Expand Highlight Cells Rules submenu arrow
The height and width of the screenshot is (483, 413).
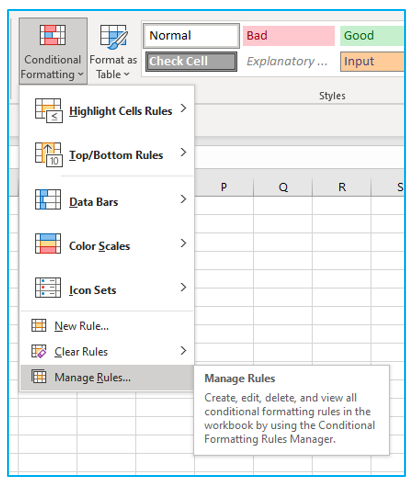(183, 108)
